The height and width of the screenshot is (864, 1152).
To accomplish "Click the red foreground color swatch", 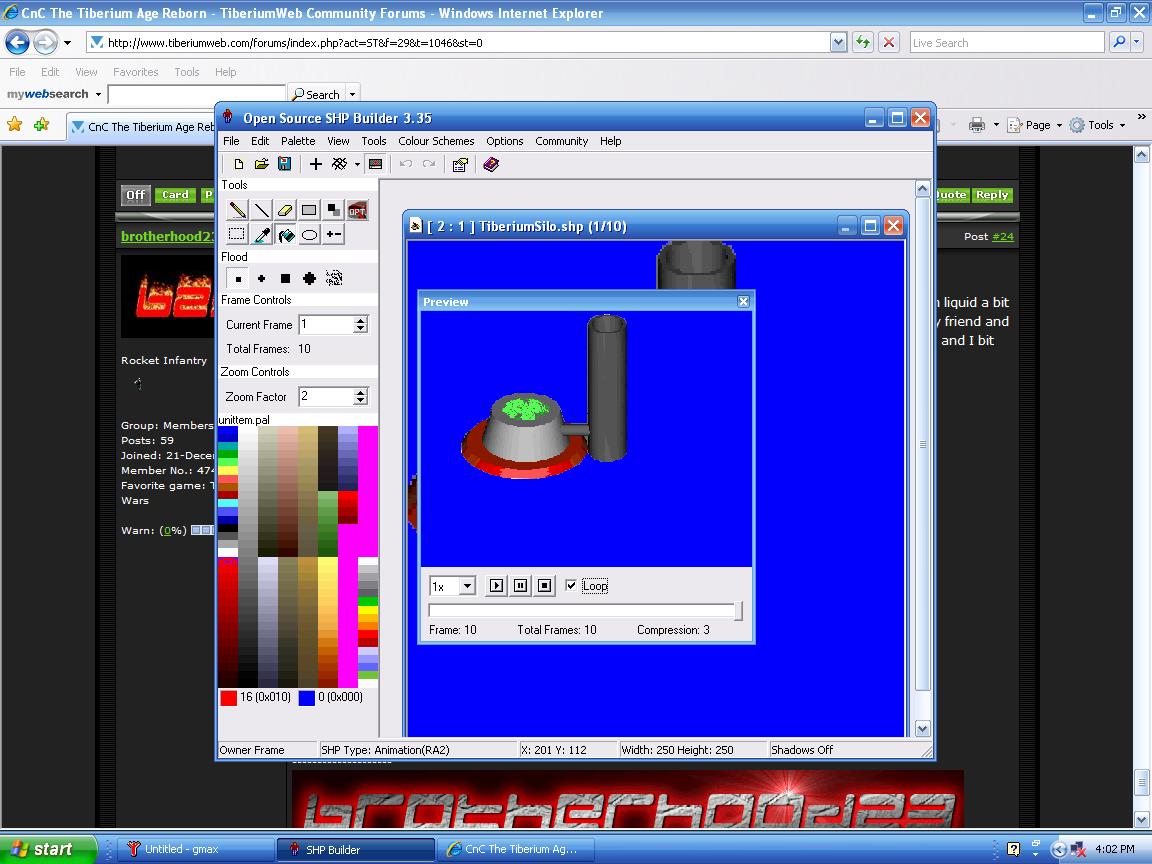I will pyautogui.click(x=228, y=698).
